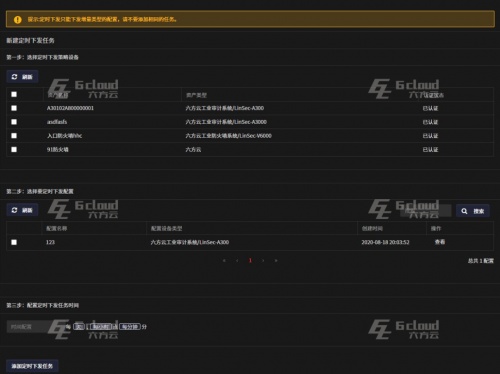Image resolution: width=500 pixels, height=374 pixels.
Task: Select page 1 in the pagination
Action: (x=250, y=261)
